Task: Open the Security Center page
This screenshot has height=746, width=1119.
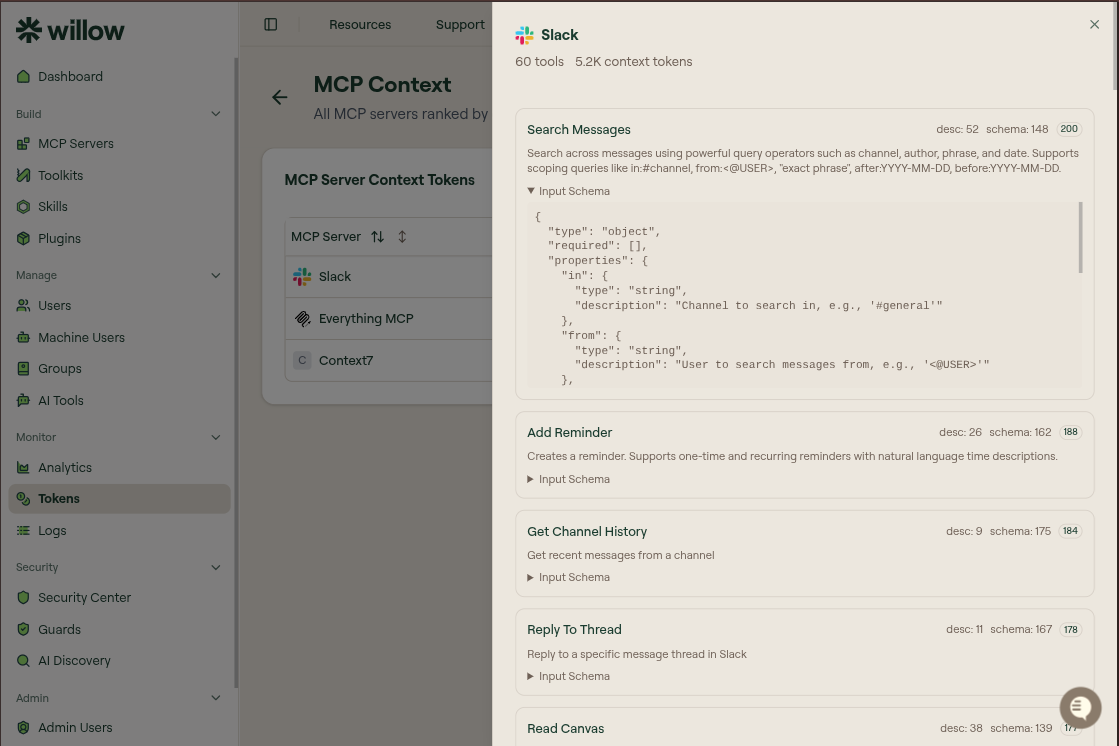Action: [x=84, y=598]
